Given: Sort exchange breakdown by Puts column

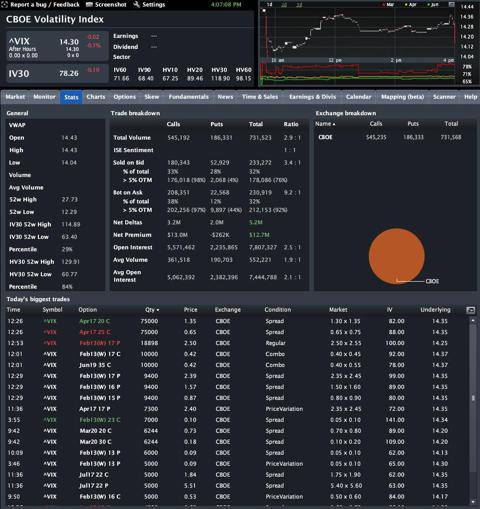Looking at the screenshot, I should coord(413,124).
